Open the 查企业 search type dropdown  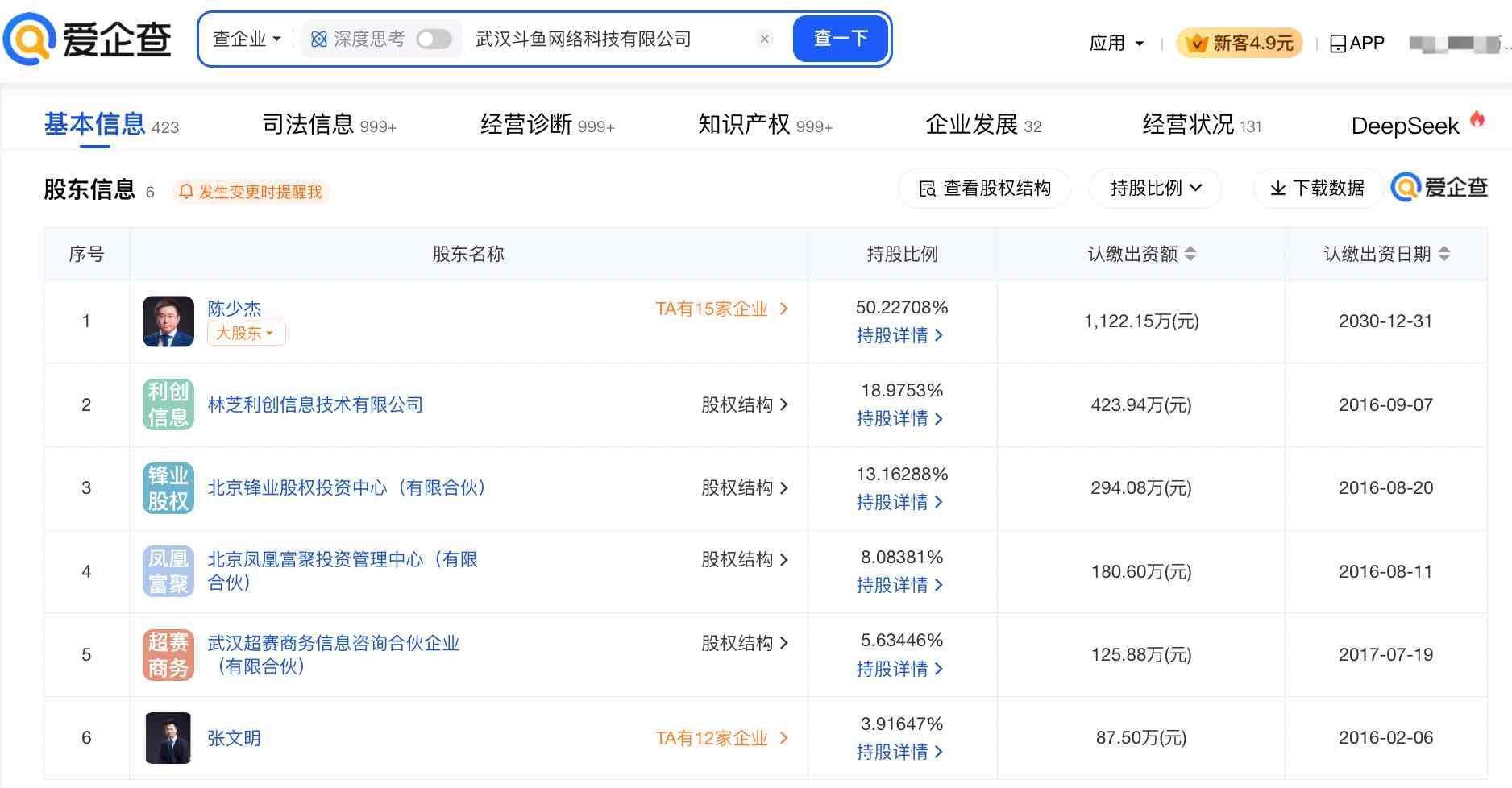pyautogui.click(x=247, y=39)
